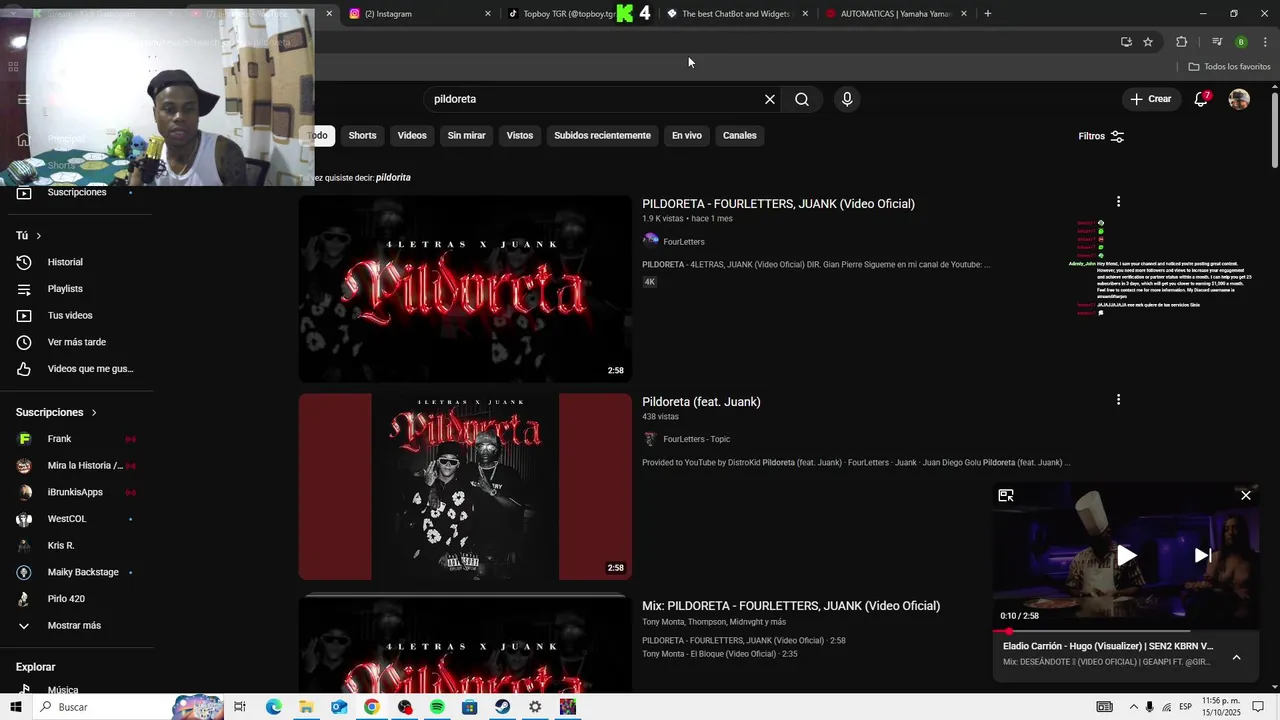Open more options for Pildoreta (feat. Juank) result
1280x720 pixels.
coord(1118,400)
